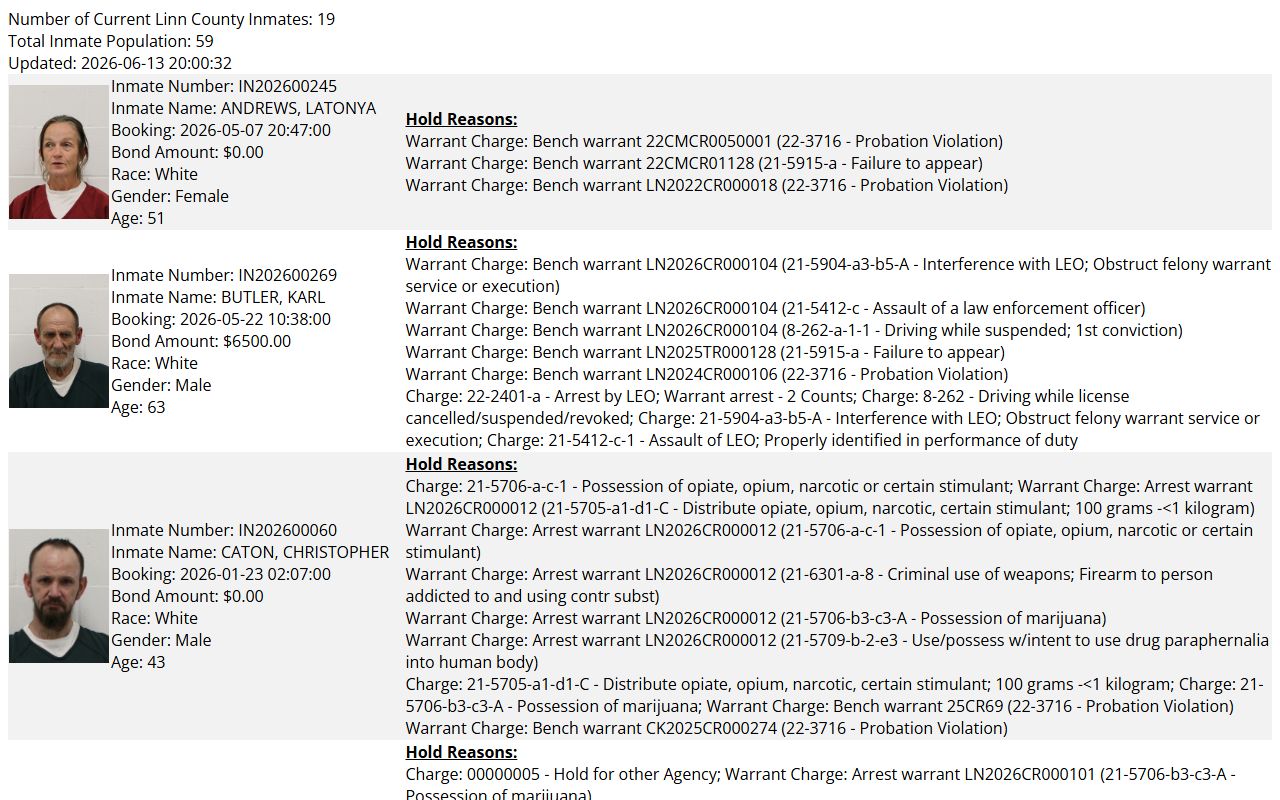The image size is (1280, 800).
Task: Select the name CATON, CHRISTOPHER
Action: point(305,552)
